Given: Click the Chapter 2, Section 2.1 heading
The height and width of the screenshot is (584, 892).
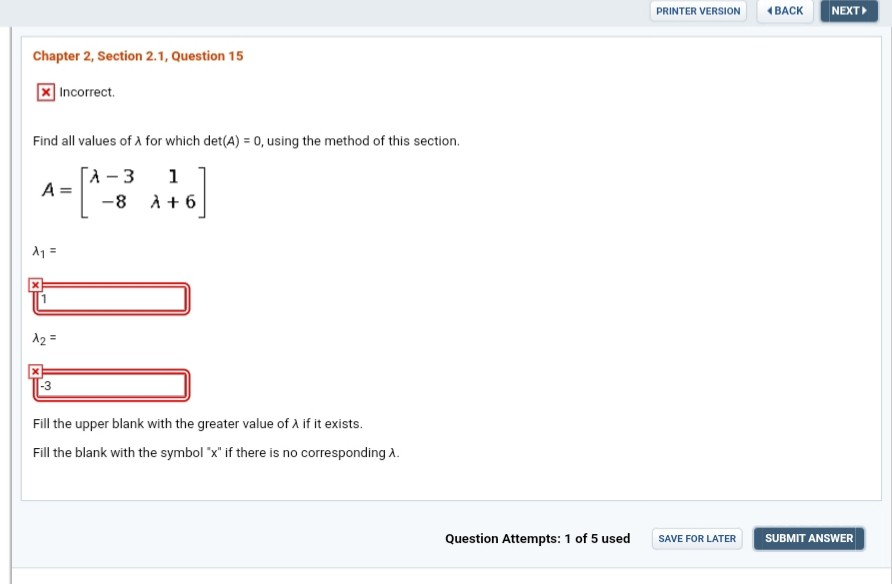Looking at the screenshot, I should coord(137,56).
